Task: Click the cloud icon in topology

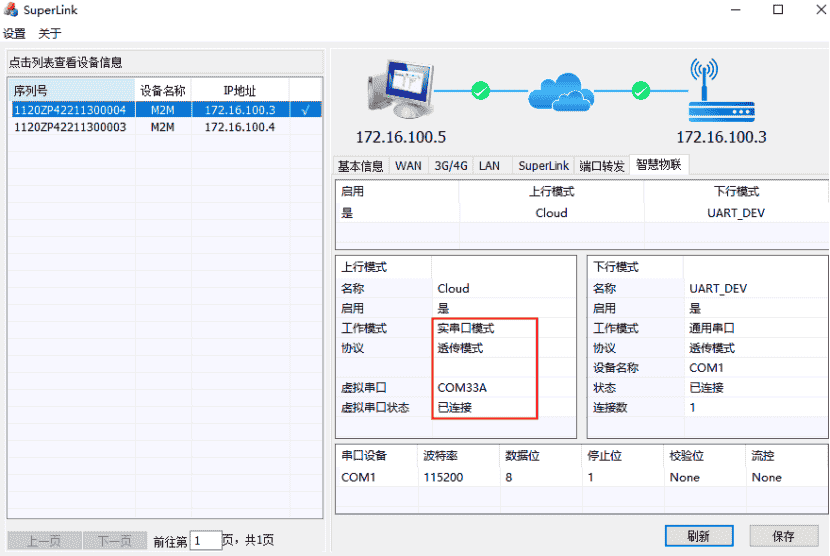Action: click(568, 92)
